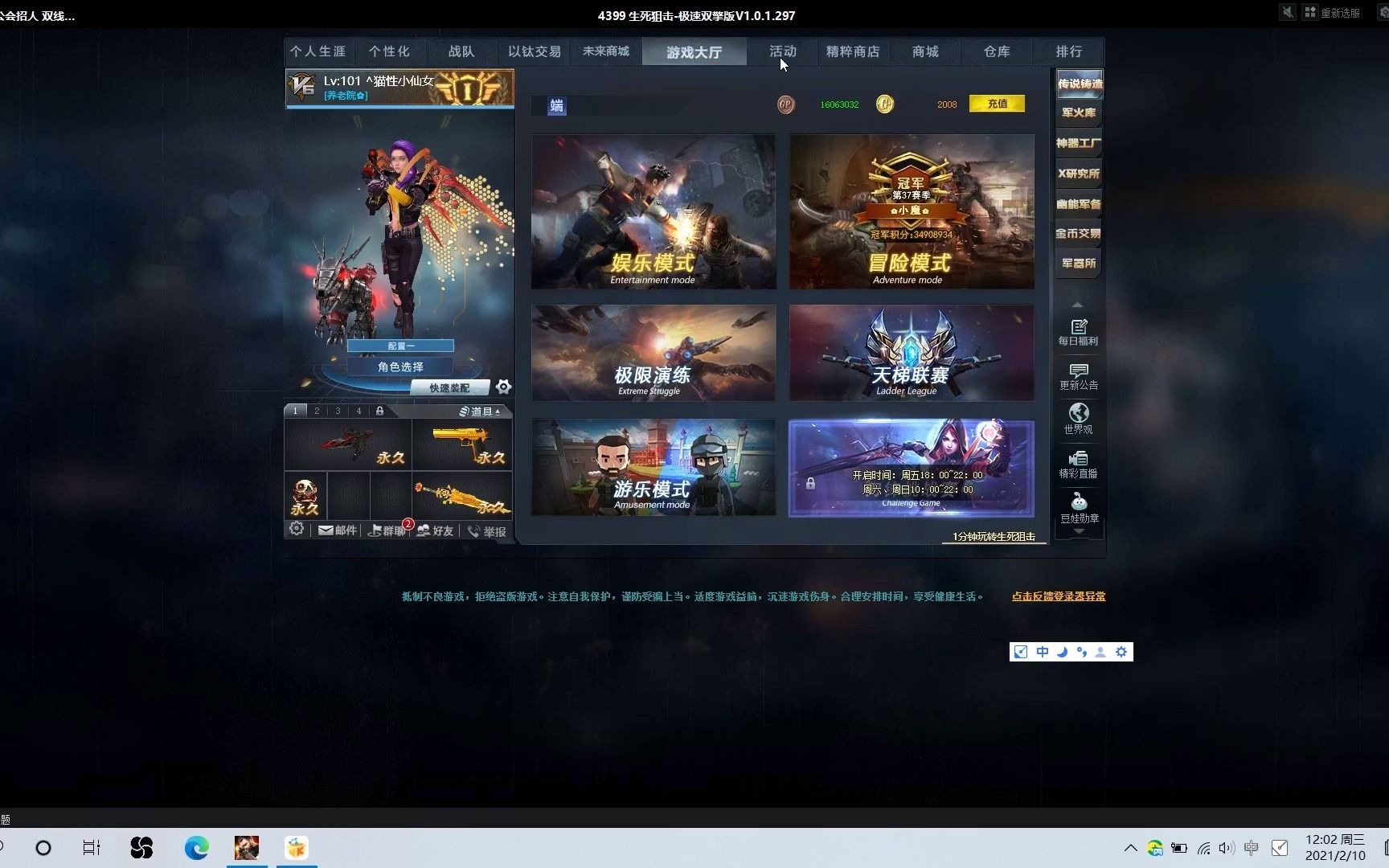Open 军火库 in the side panel
The width and height of the screenshot is (1389, 868).
click(x=1079, y=113)
